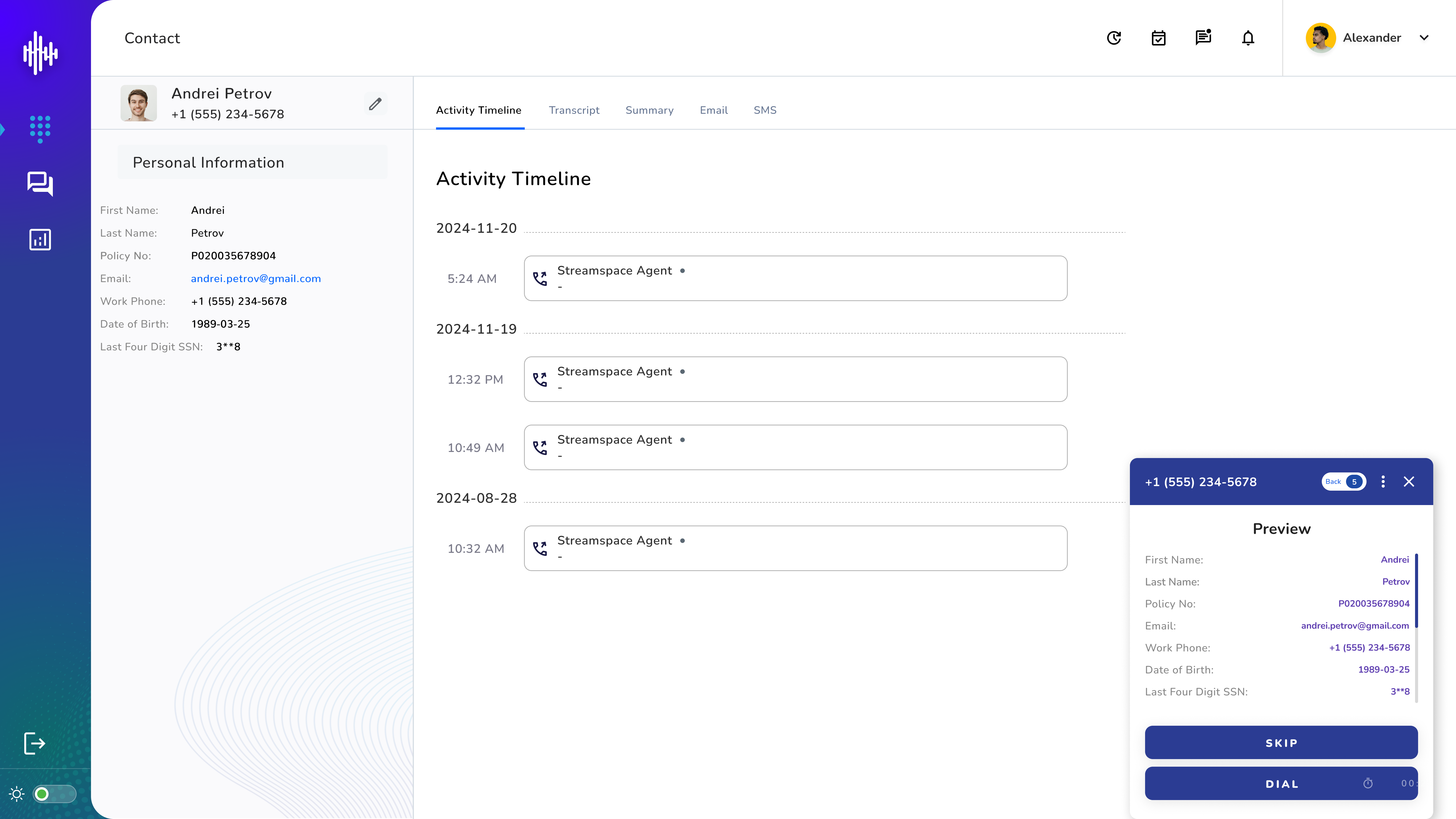
Task: Click the Date of Birth value 1989-03-25
Action: coord(220,324)
